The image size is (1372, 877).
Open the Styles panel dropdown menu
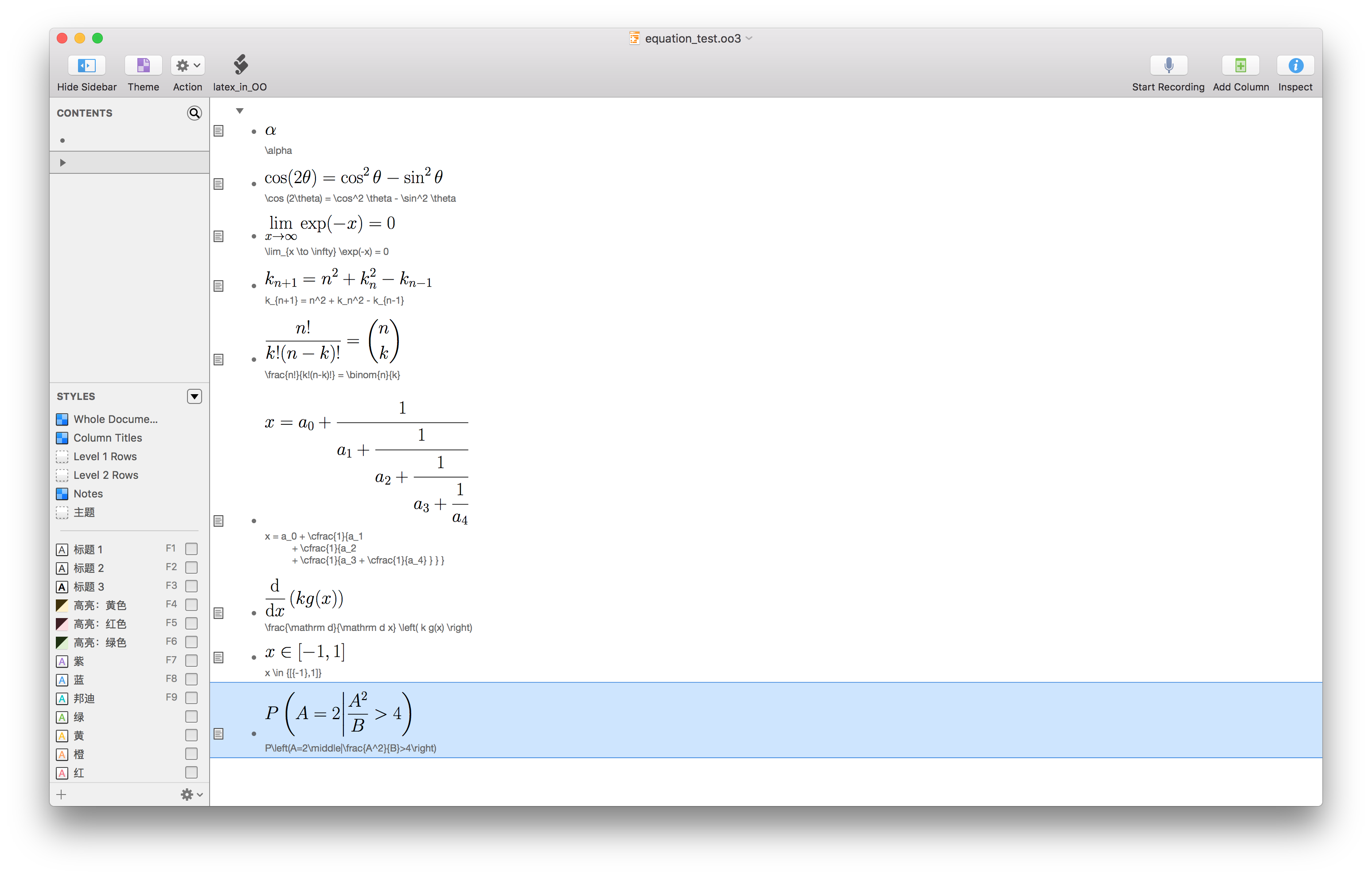(194, 396)
